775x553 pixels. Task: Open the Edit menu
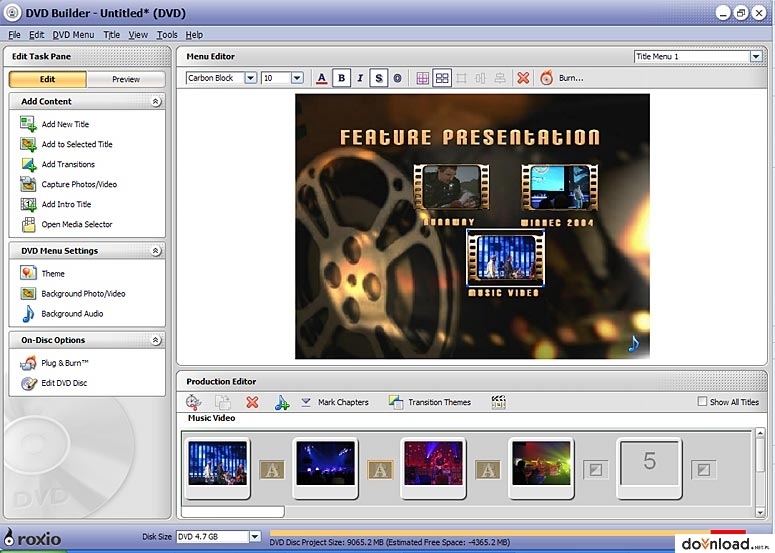click(36, 35)
